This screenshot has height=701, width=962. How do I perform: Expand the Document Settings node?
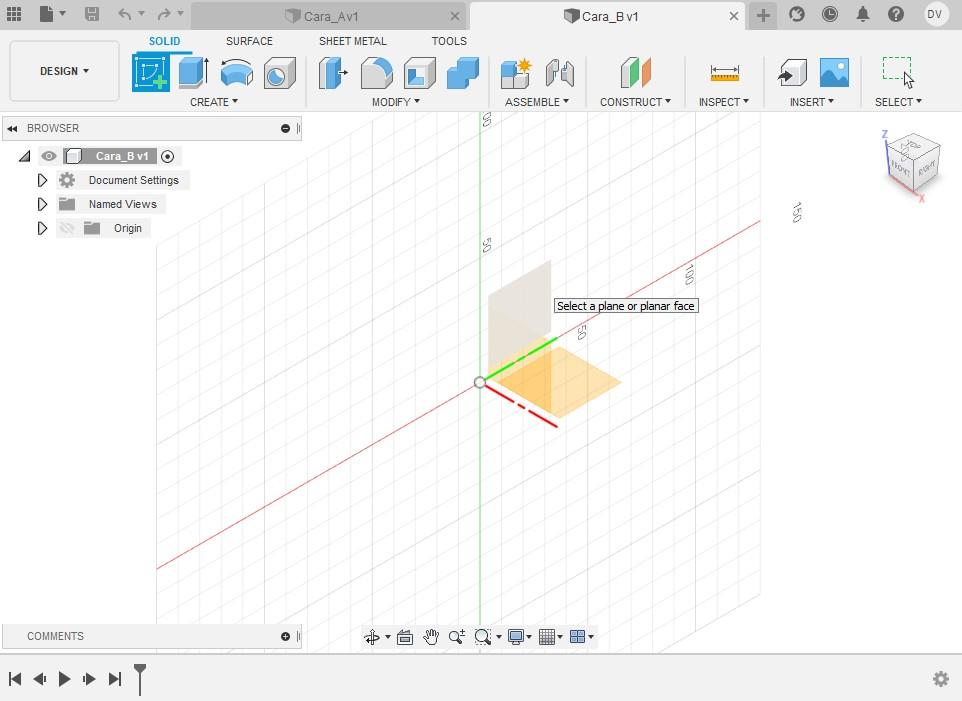click(42, 180)
